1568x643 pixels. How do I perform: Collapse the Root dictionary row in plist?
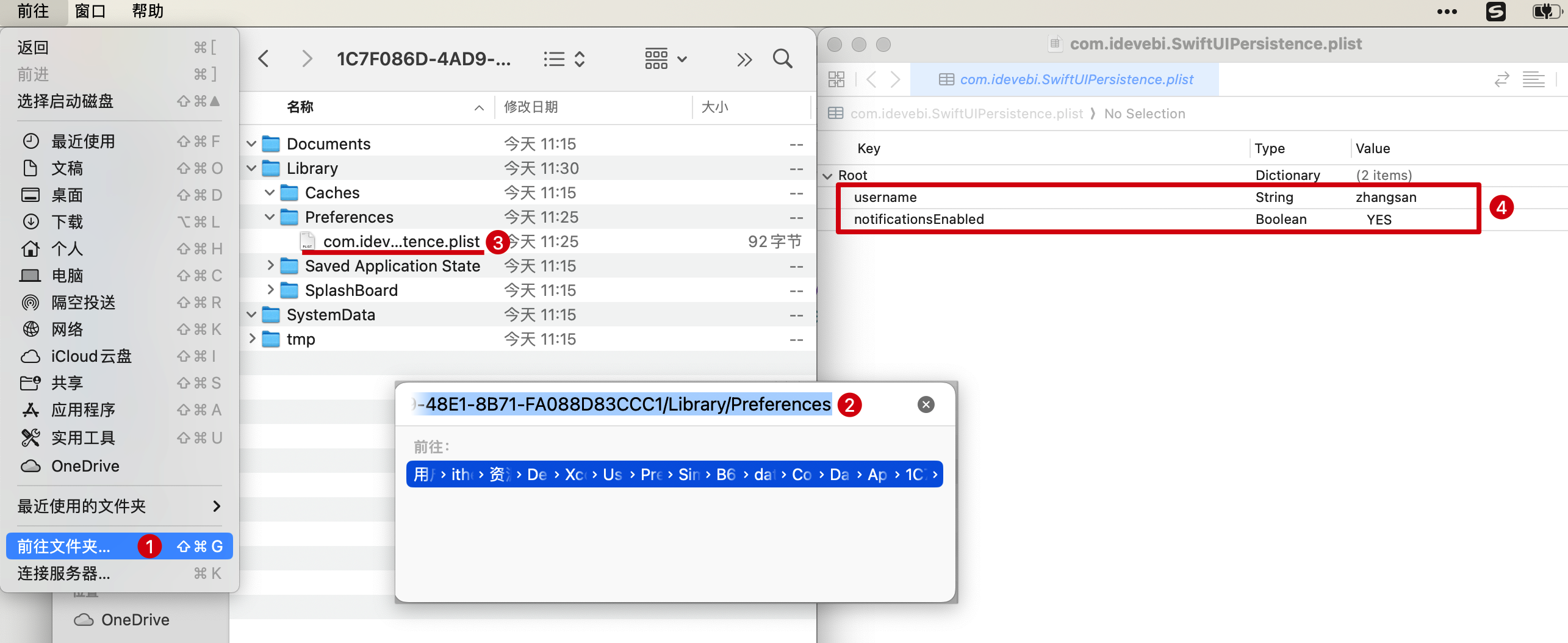point(827,176)
